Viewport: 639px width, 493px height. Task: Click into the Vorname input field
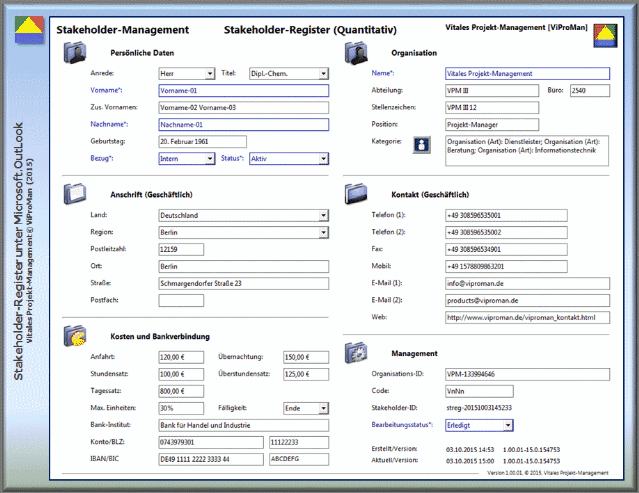[x=243, y=90]
